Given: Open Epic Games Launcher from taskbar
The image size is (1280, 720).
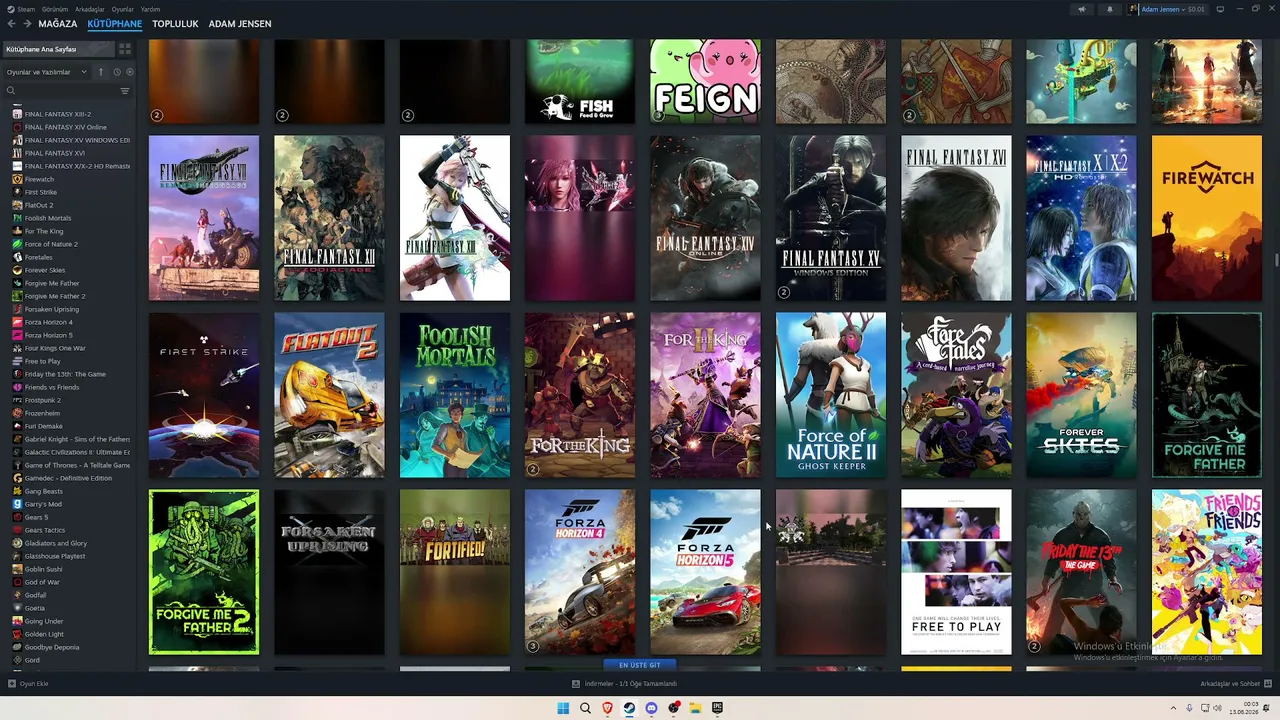Looking at the screenshot, I should coord(717,708).
